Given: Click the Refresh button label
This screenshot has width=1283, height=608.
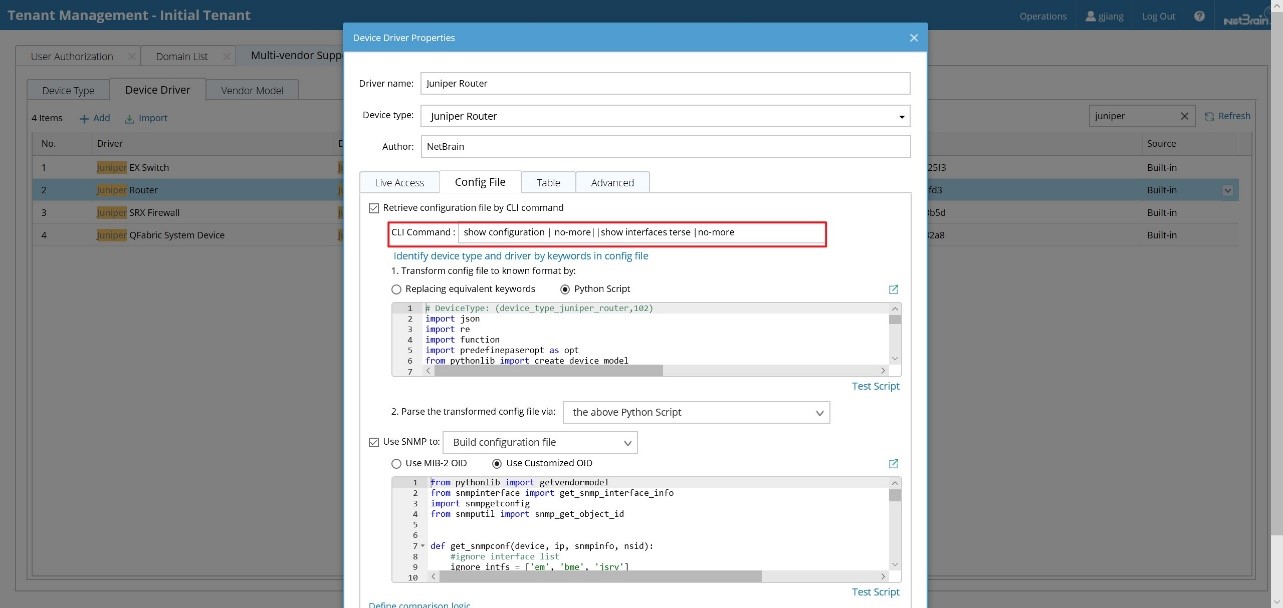Looking at the screenshot, I should [1234, 116].
